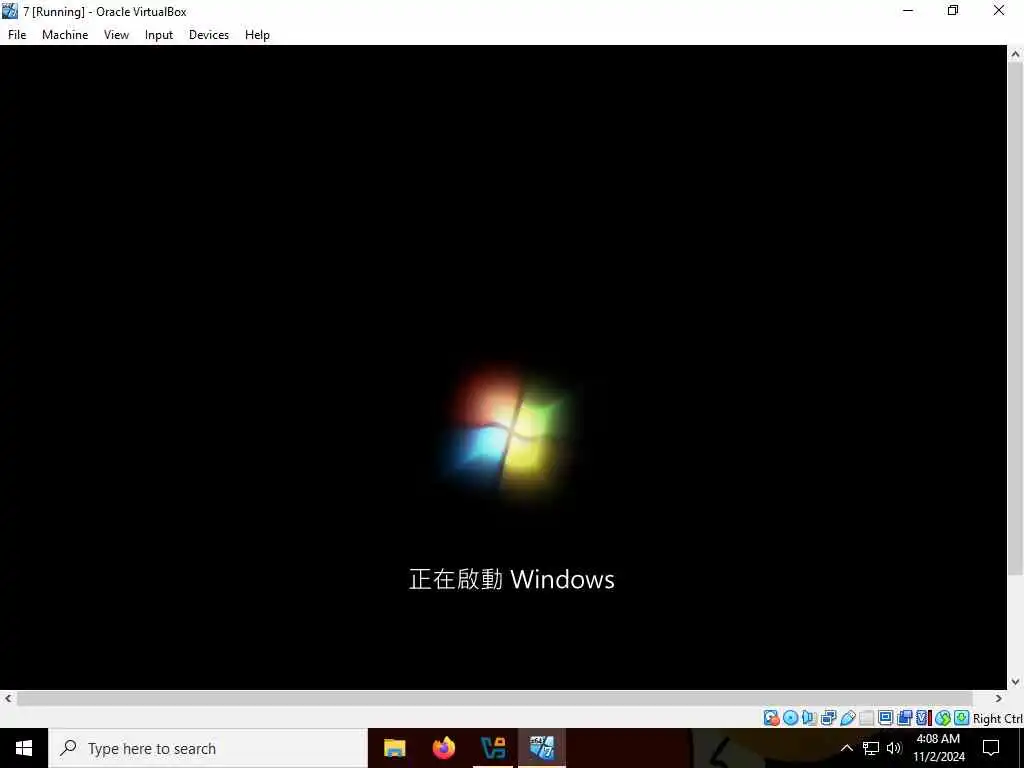The image size is (1024, 768).
Task: Click the recording status icon
Action: 905,718
